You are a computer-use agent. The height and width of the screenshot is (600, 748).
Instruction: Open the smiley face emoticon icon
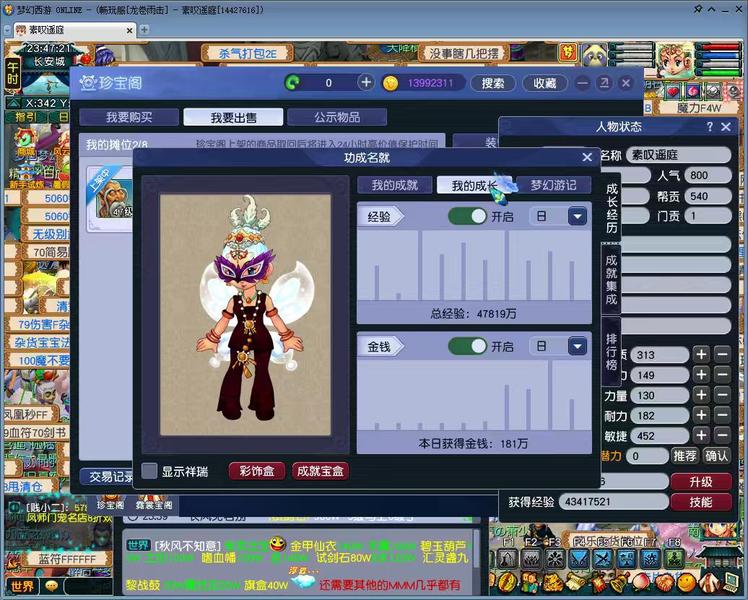tap(686, 582)
